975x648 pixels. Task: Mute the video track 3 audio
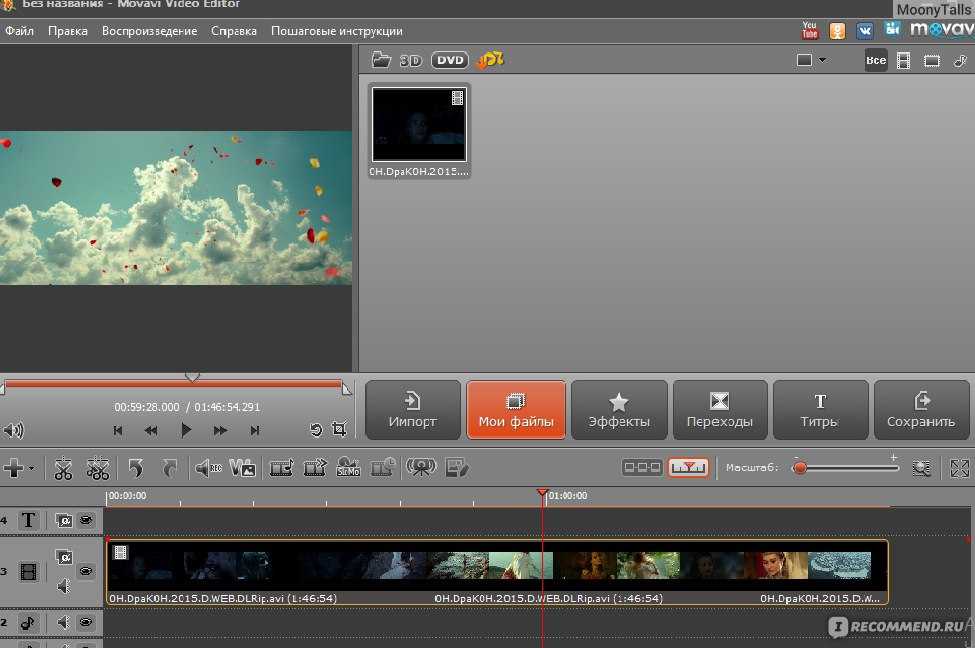tap(63, 586)
